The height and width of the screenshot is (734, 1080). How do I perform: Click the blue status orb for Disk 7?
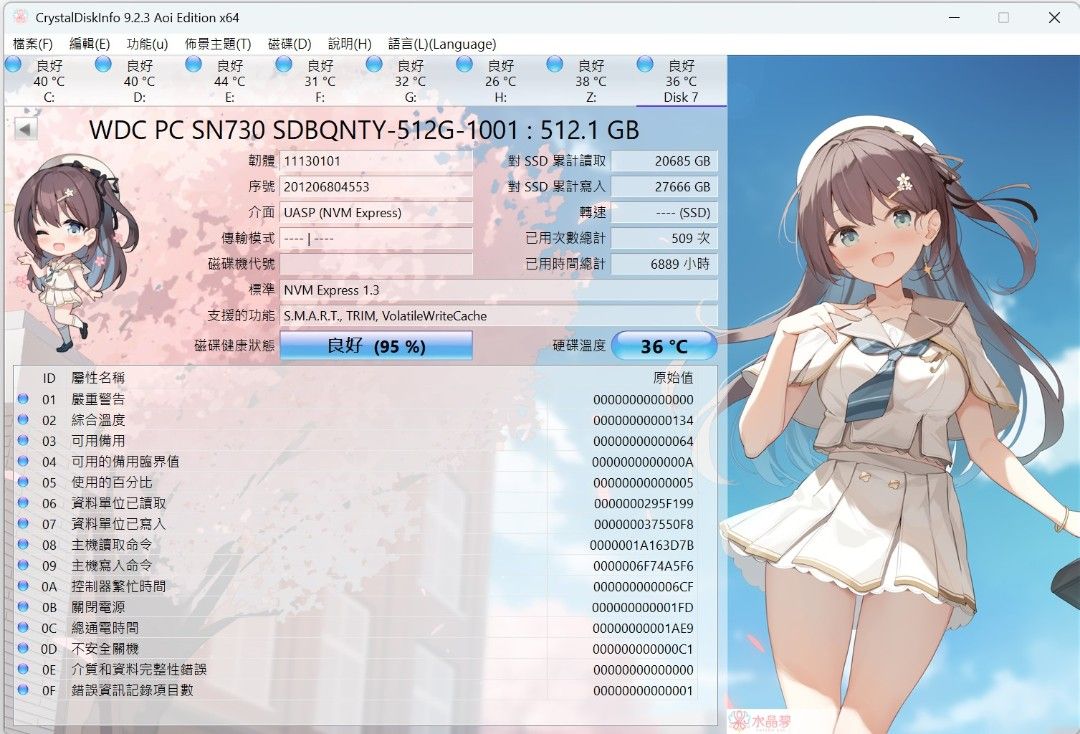(x=645, y=64)
